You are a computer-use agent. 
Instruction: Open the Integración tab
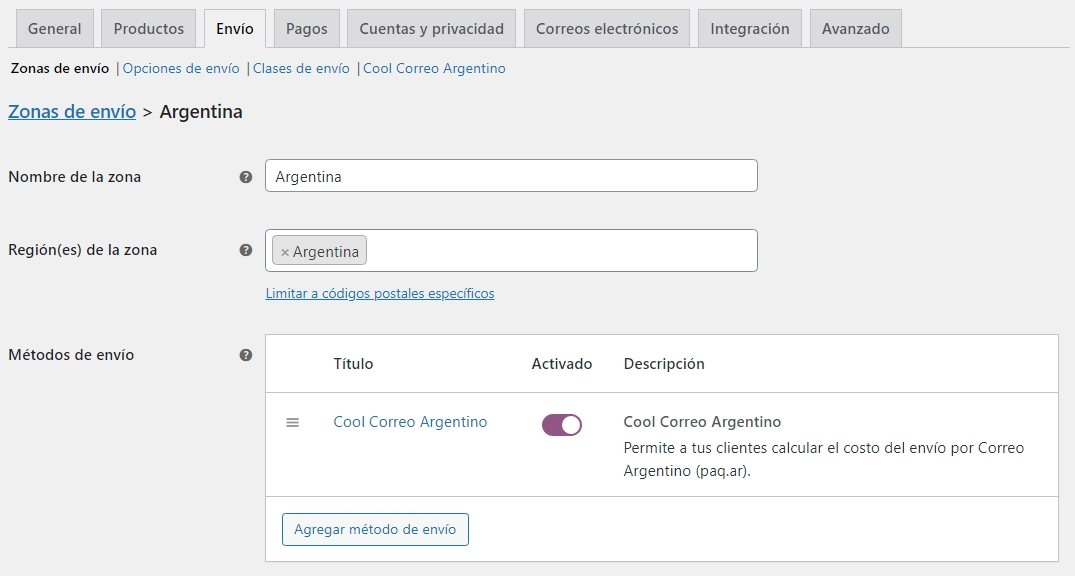tap(750, 29)
